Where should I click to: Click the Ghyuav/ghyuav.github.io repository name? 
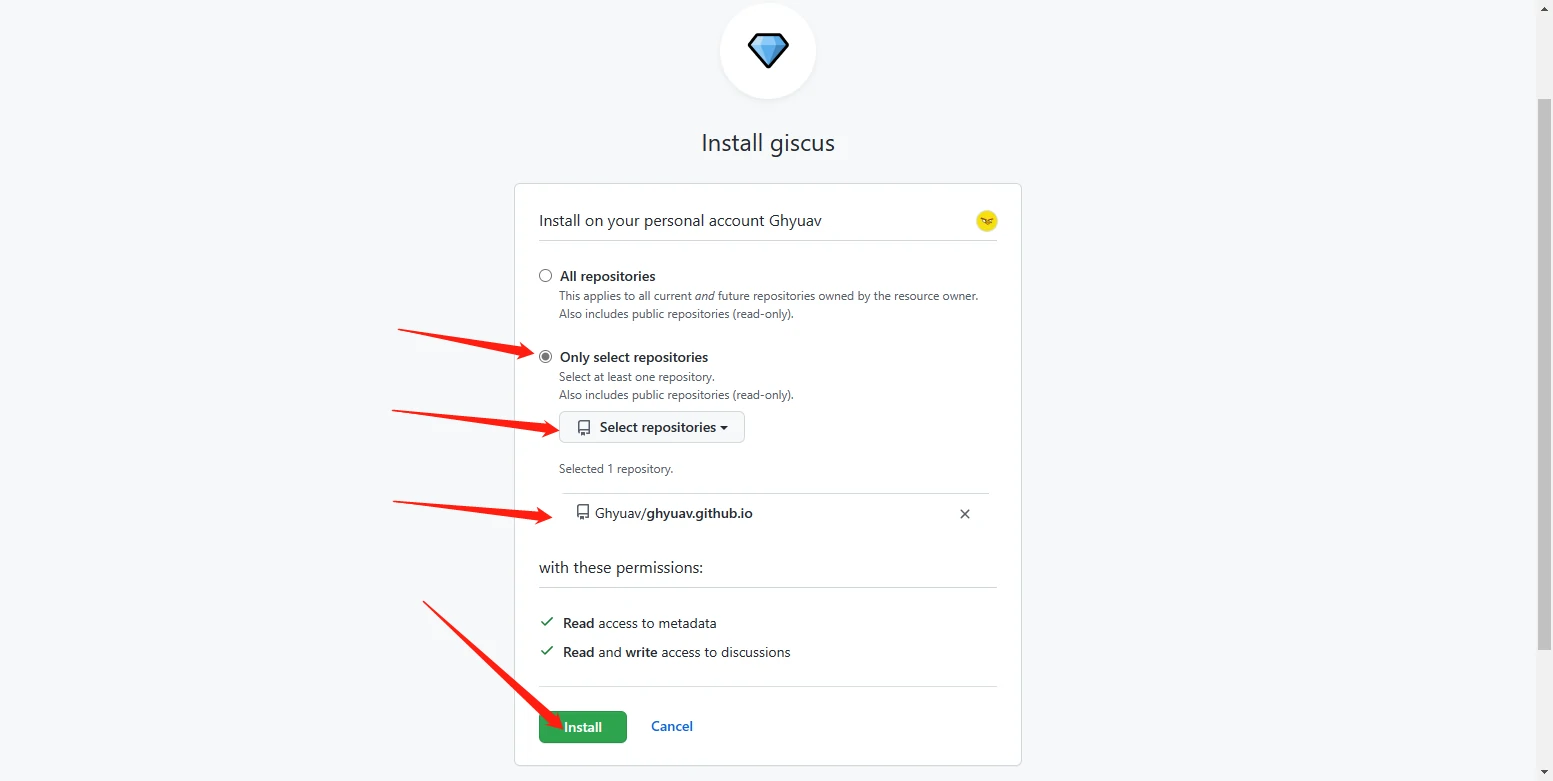tap(674, 514)
